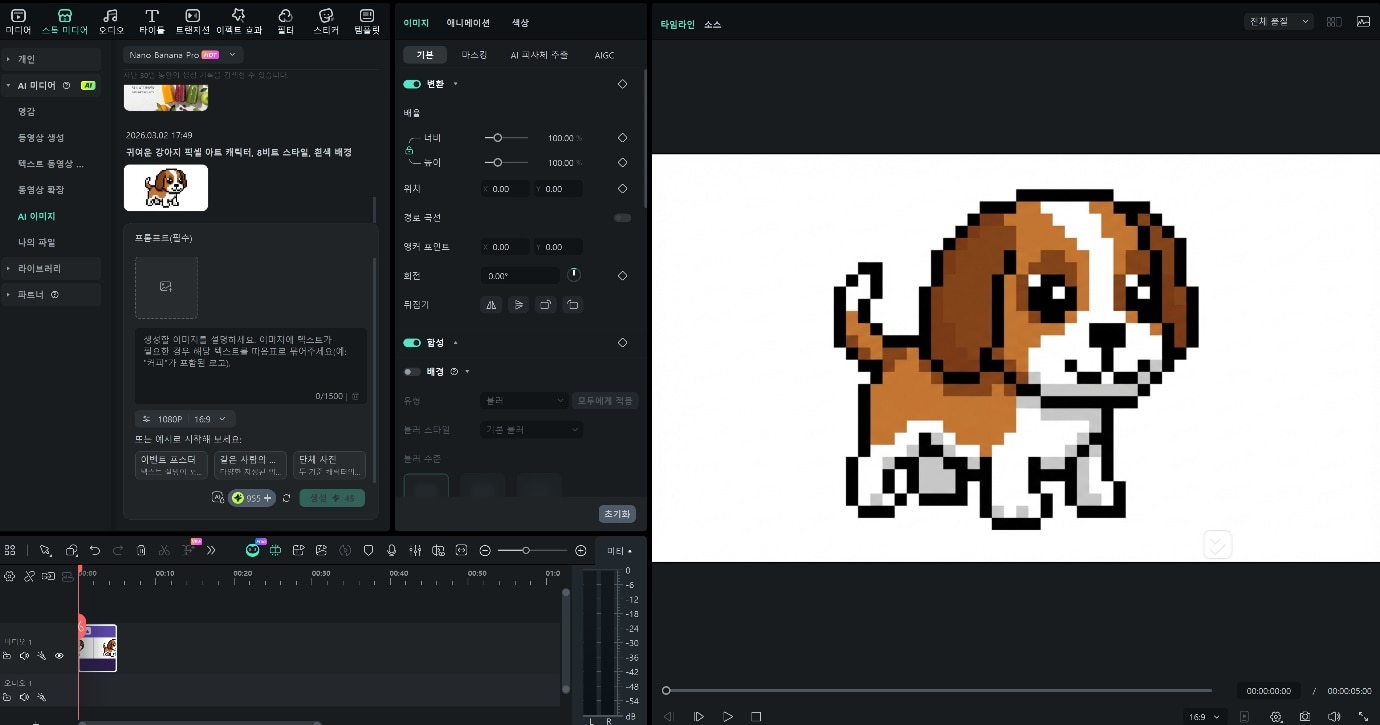Hide video track 1 using the eye icon

[59, 656]
